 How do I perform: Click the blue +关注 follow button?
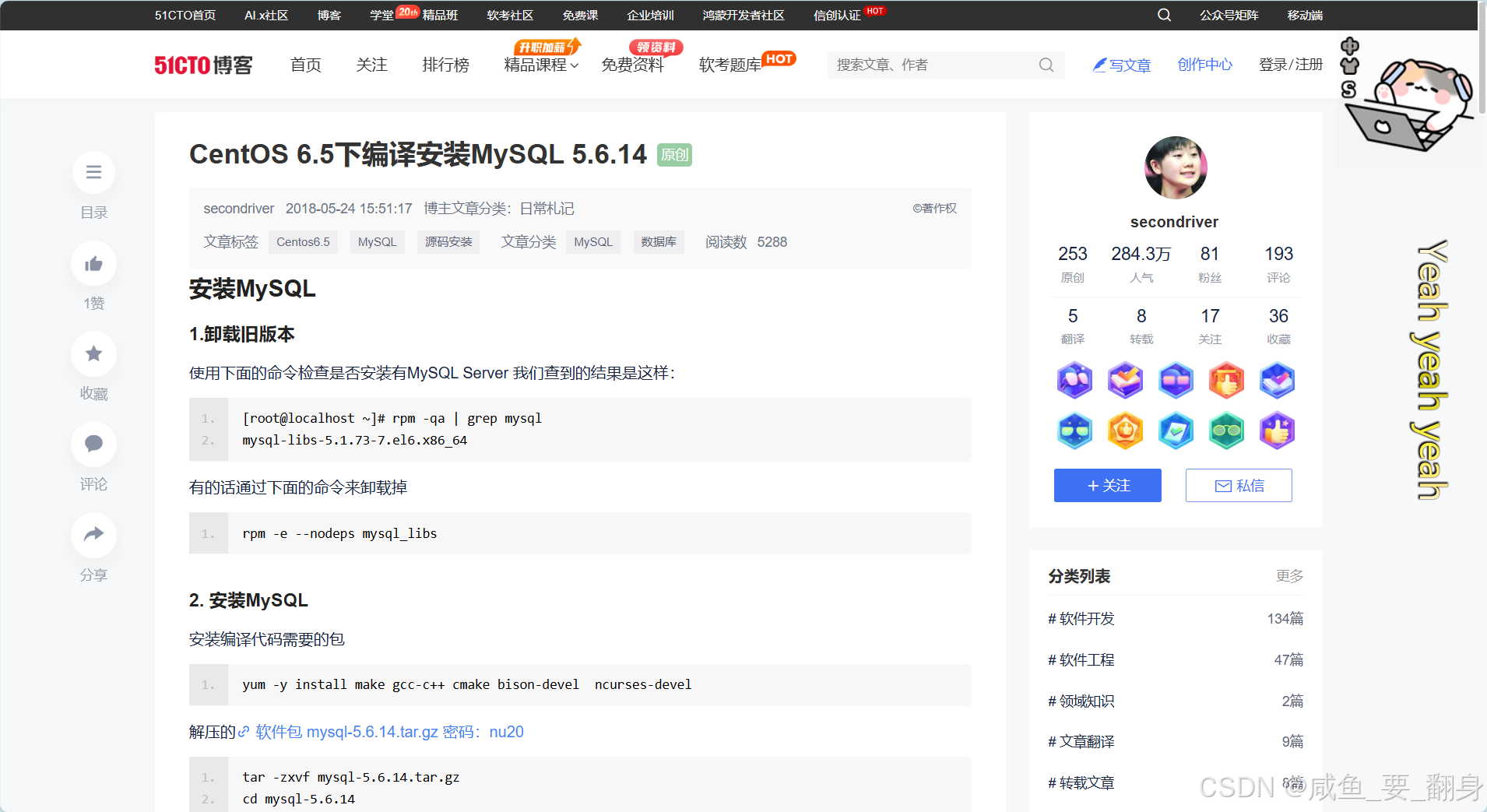(1108, 485)
